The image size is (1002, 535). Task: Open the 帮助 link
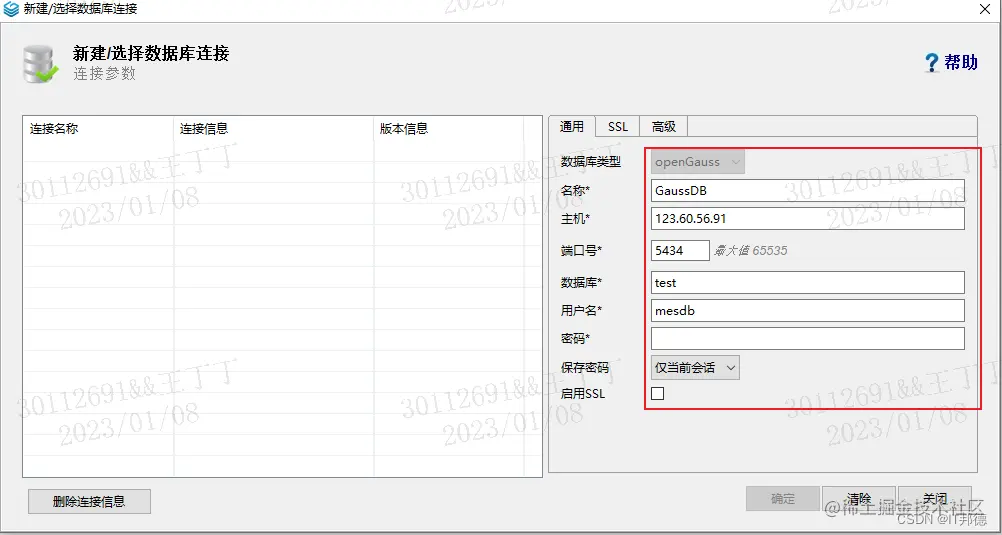pos(961,63)
